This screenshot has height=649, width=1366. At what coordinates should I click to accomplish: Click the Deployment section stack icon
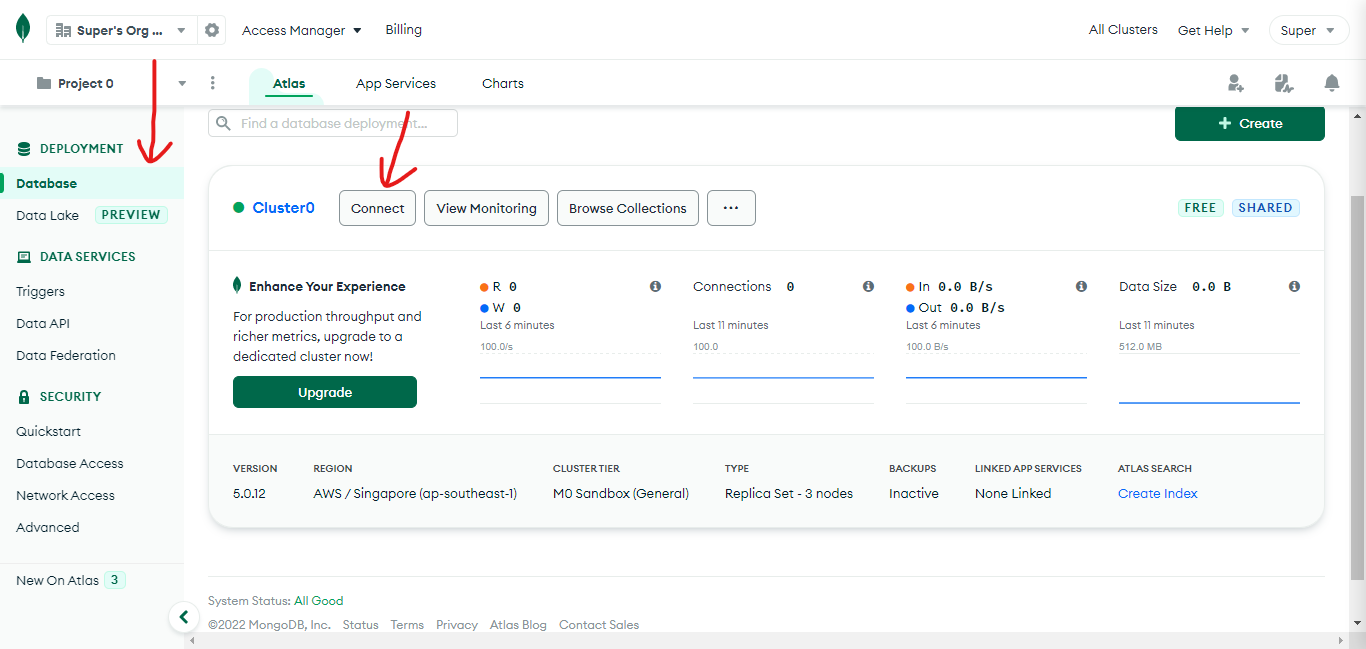[24, 148]
